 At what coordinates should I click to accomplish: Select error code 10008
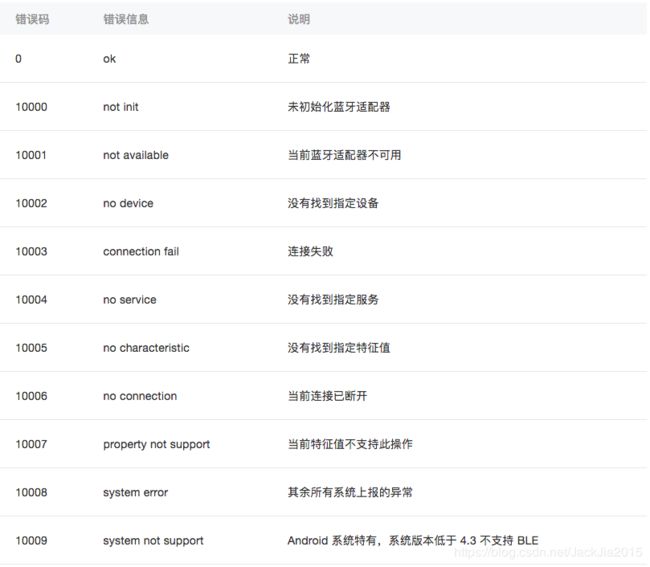(32, 492)
